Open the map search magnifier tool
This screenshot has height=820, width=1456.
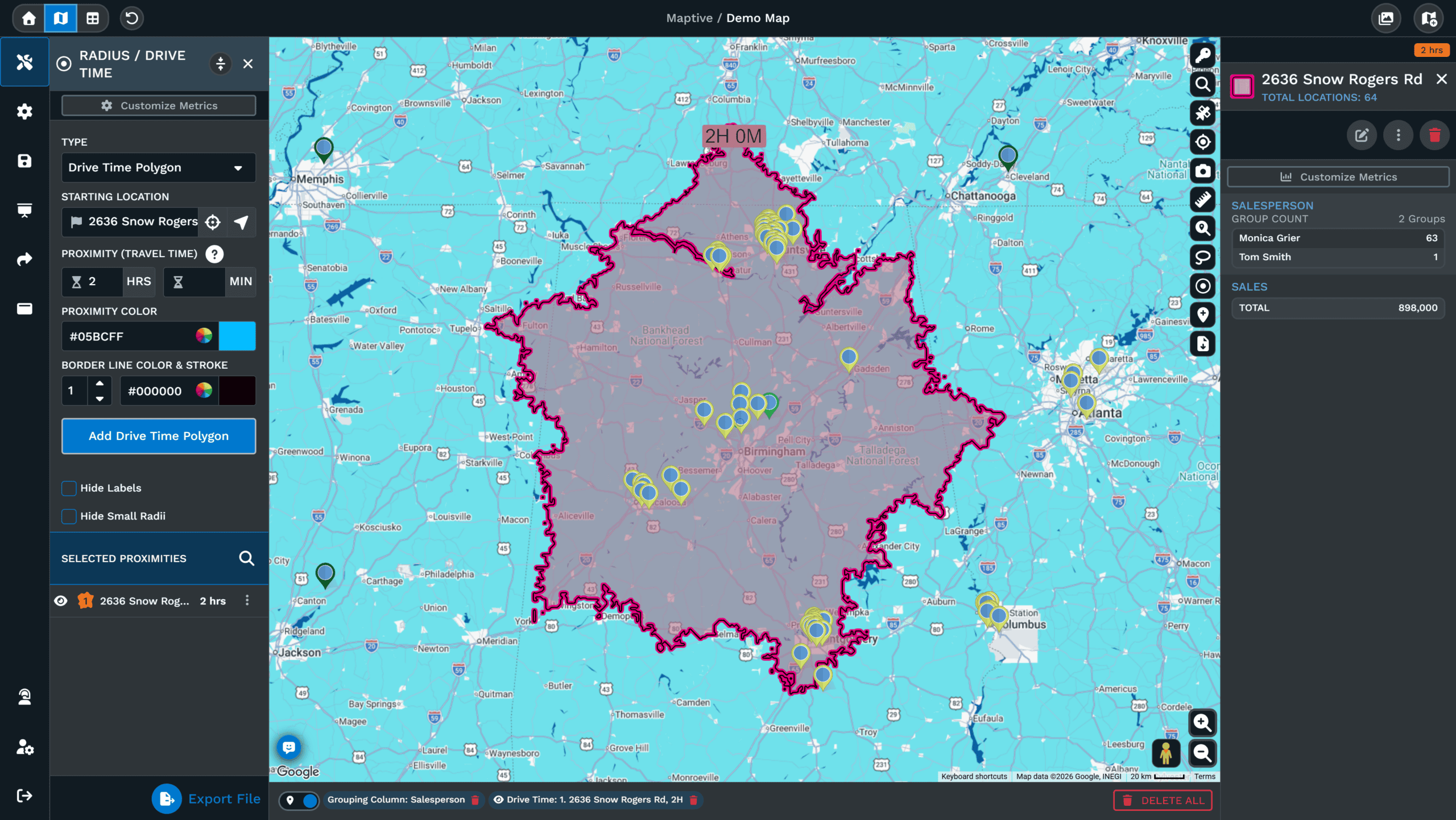point(1202,84)
